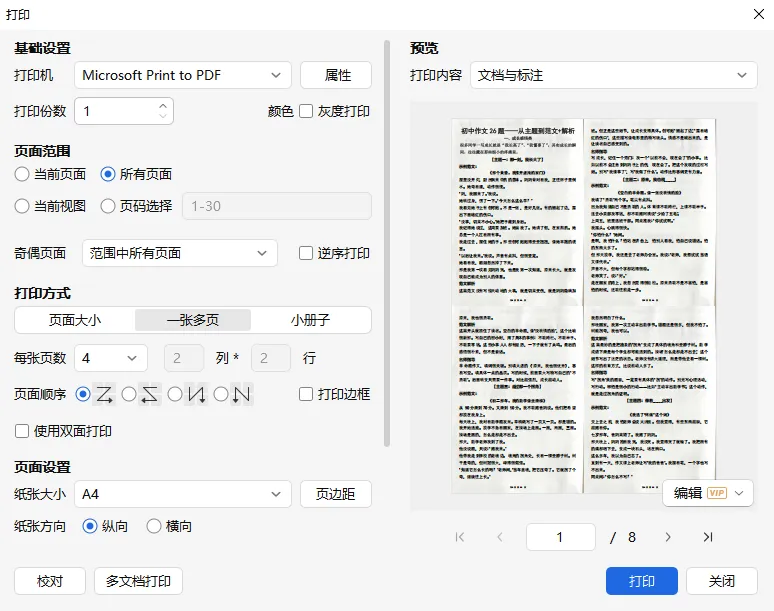The width and height of the screenshot is (774, 611).
Task: Open the A4 paper size dropdown
Action: pos(183,494)
